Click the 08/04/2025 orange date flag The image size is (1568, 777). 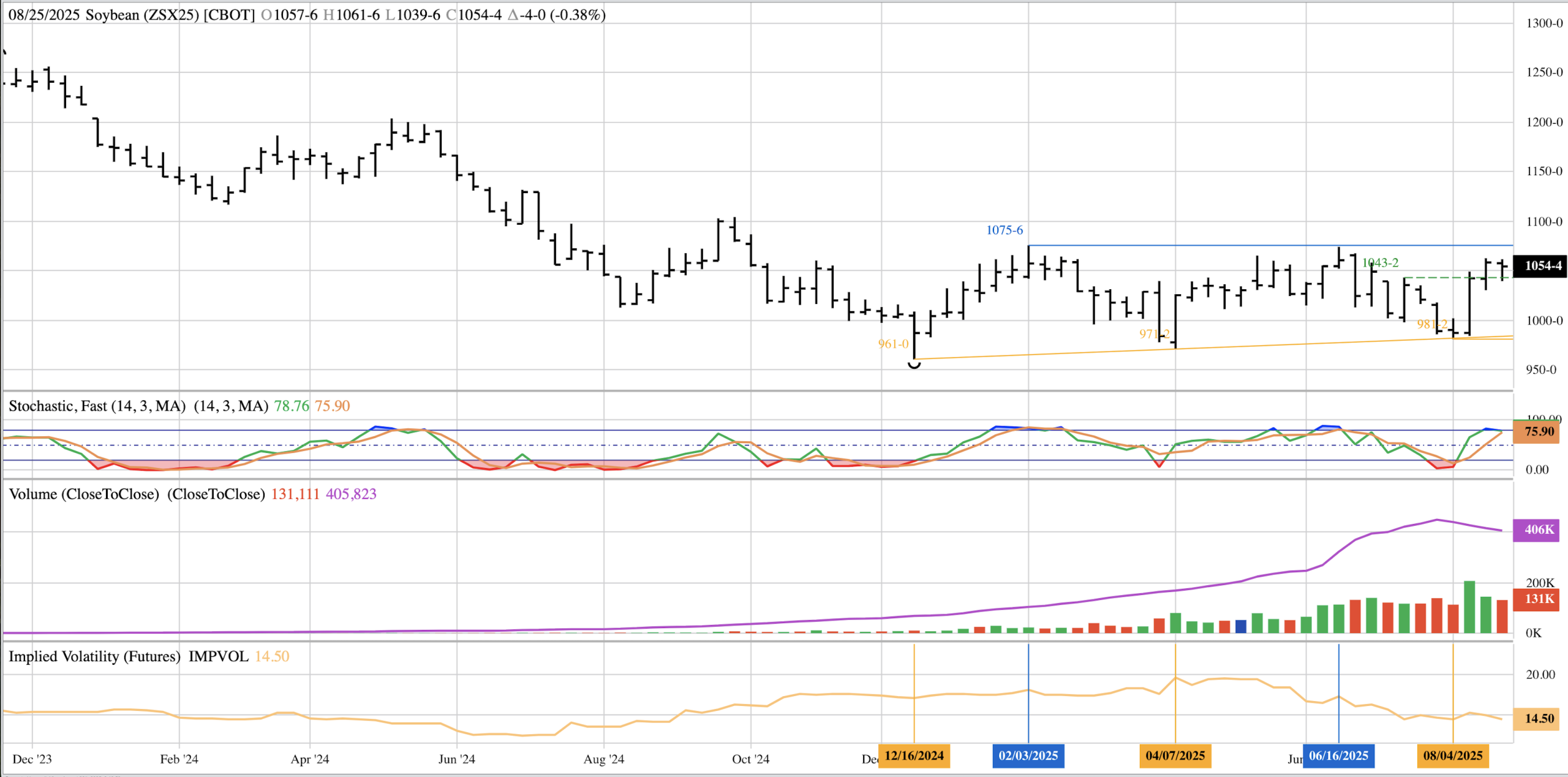[x=1452, y=755]
